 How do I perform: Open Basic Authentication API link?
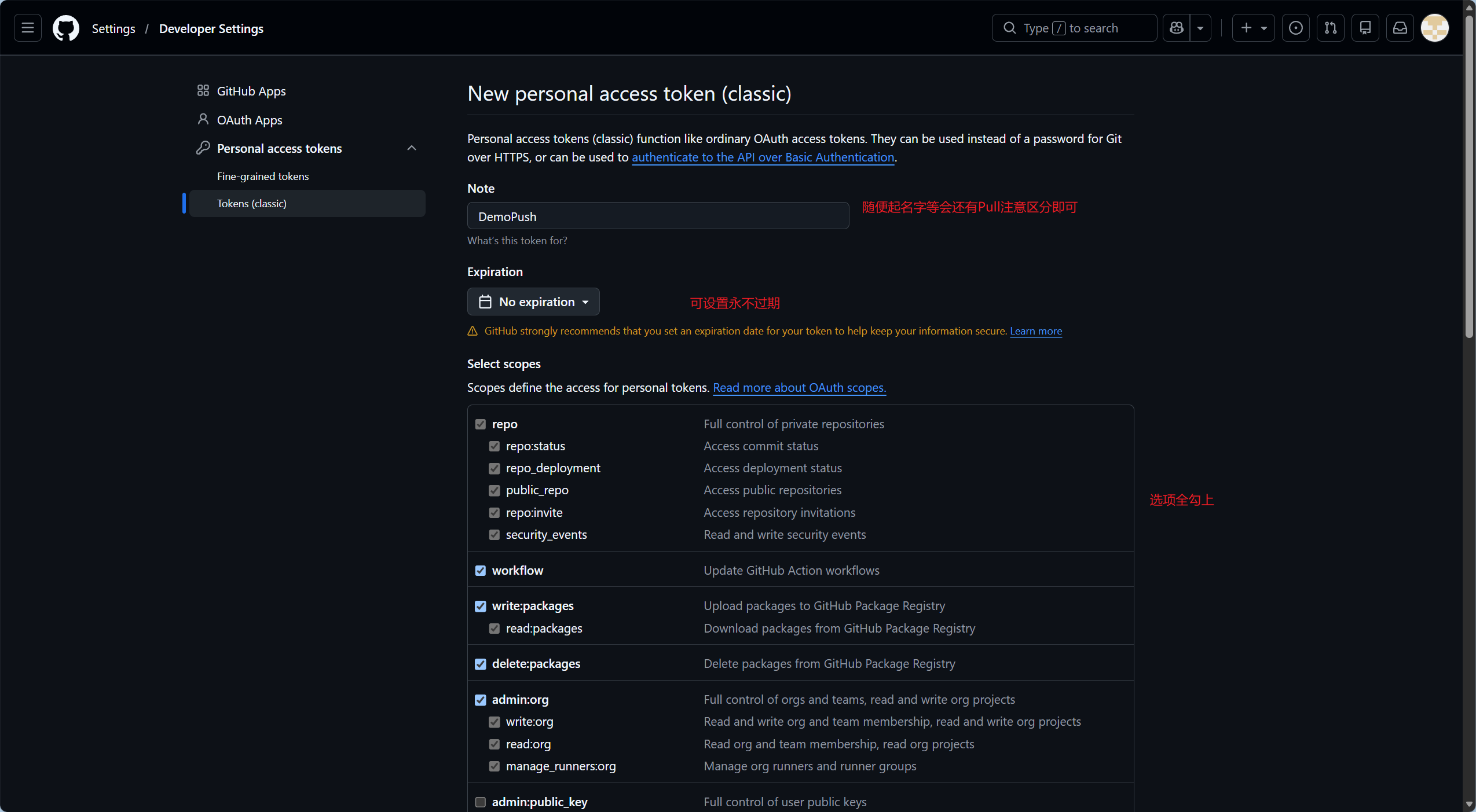[763, 157]
